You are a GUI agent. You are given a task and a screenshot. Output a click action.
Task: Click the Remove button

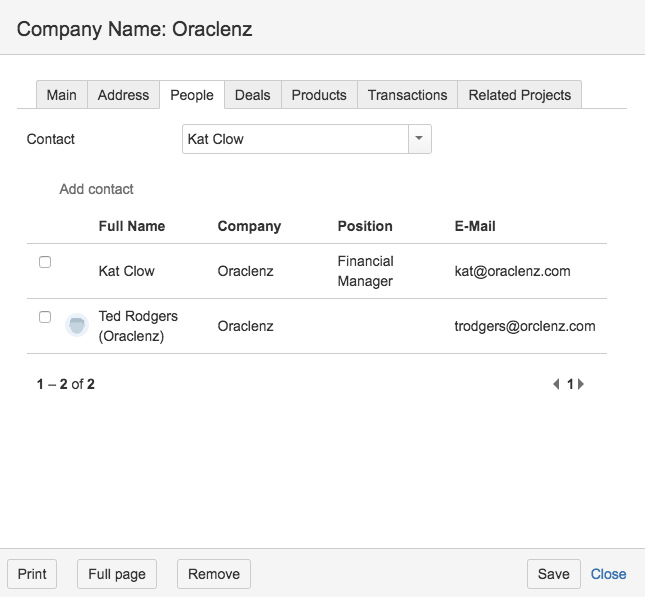213,574
